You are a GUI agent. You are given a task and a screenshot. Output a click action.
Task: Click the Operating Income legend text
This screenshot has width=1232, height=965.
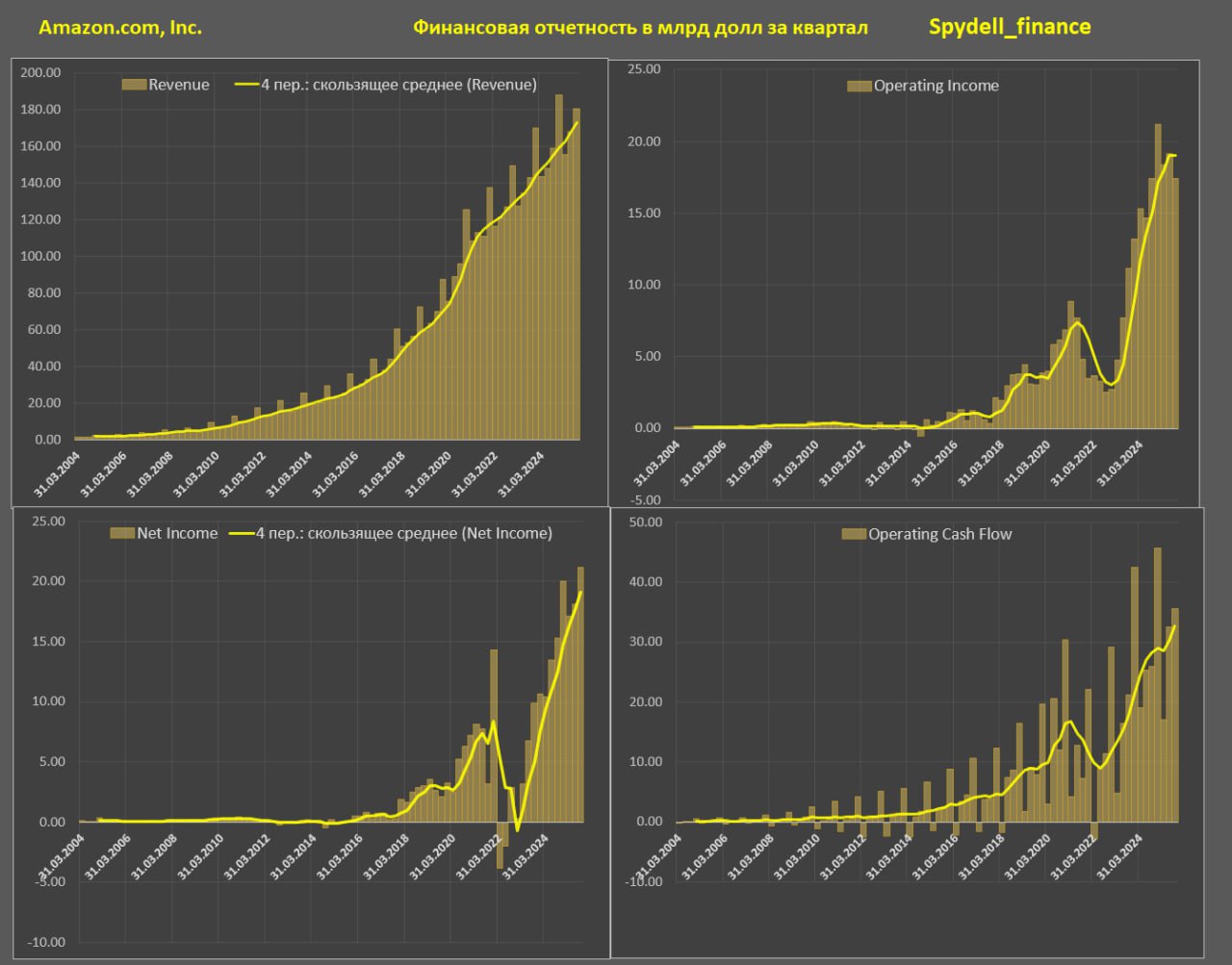tap(936, 86)
